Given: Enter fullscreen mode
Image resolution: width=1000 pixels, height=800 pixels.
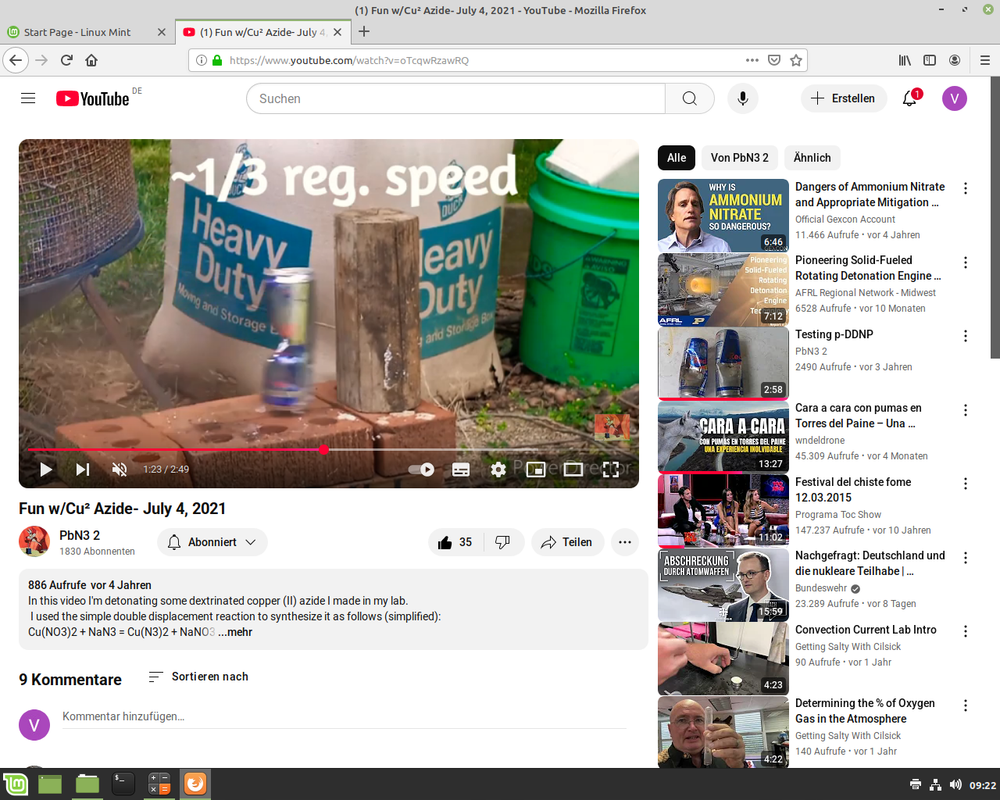Looking at the screenshot, I should [610, 470].
